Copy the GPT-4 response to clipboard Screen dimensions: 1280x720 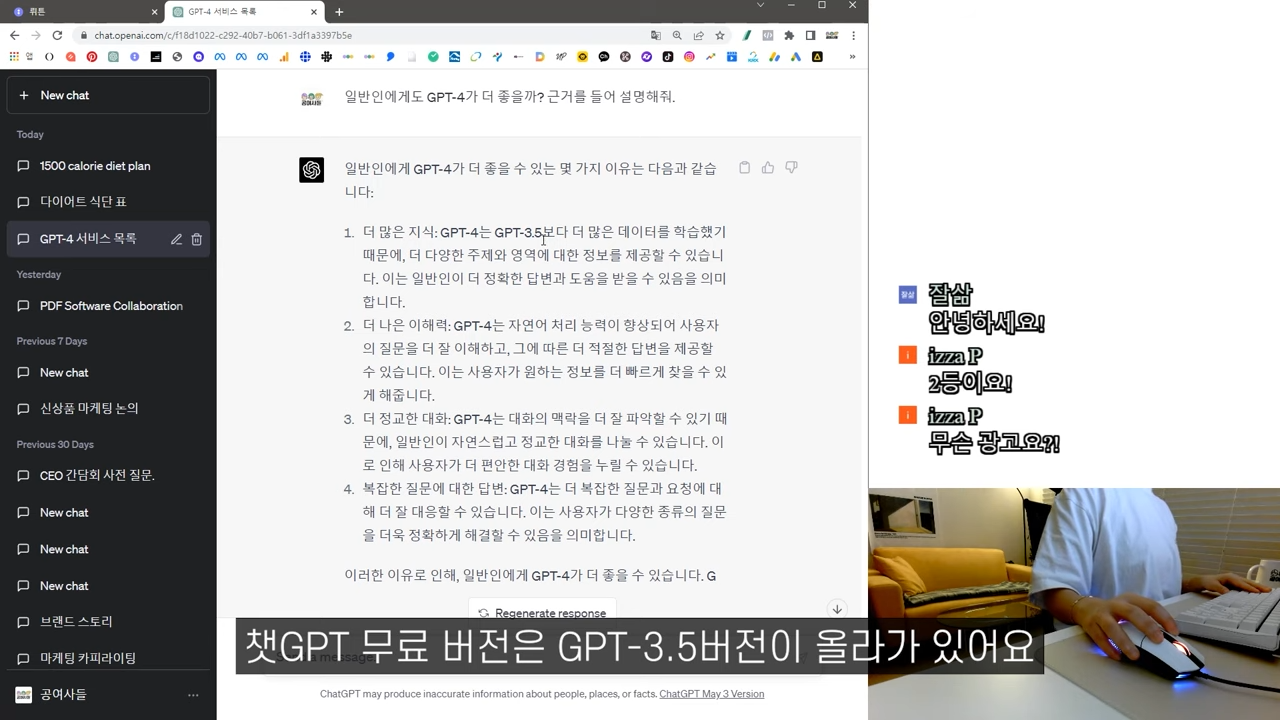pyautogui.click(x=744, y=167)
